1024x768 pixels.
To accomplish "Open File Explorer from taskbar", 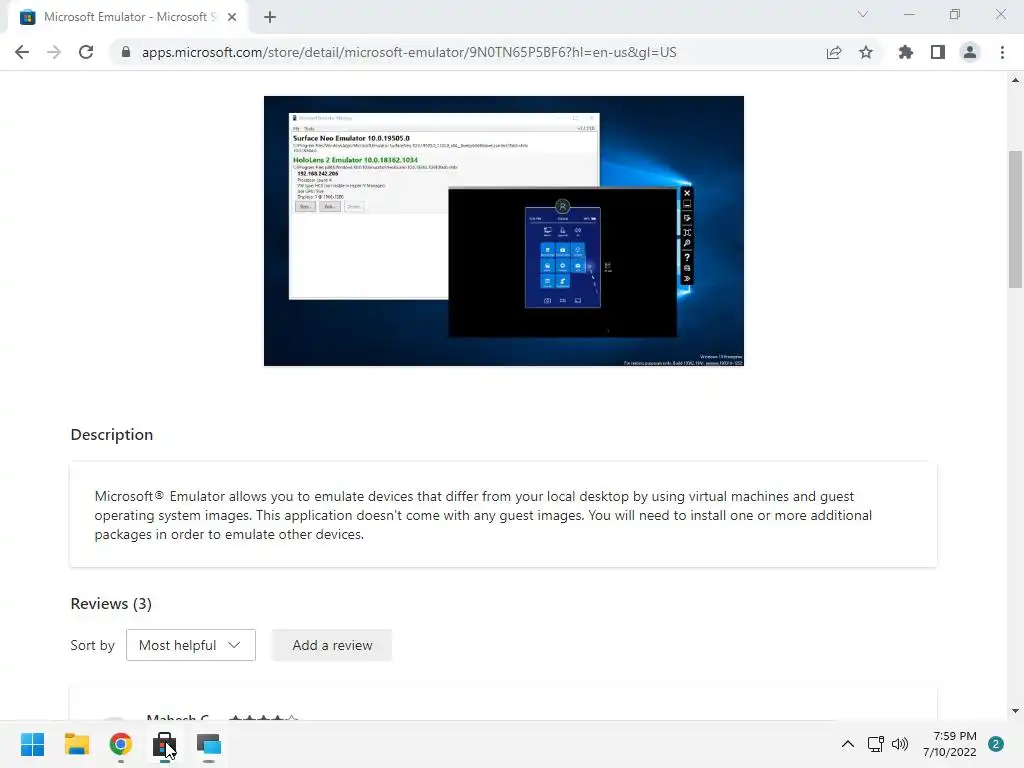I will click(76, 744).
